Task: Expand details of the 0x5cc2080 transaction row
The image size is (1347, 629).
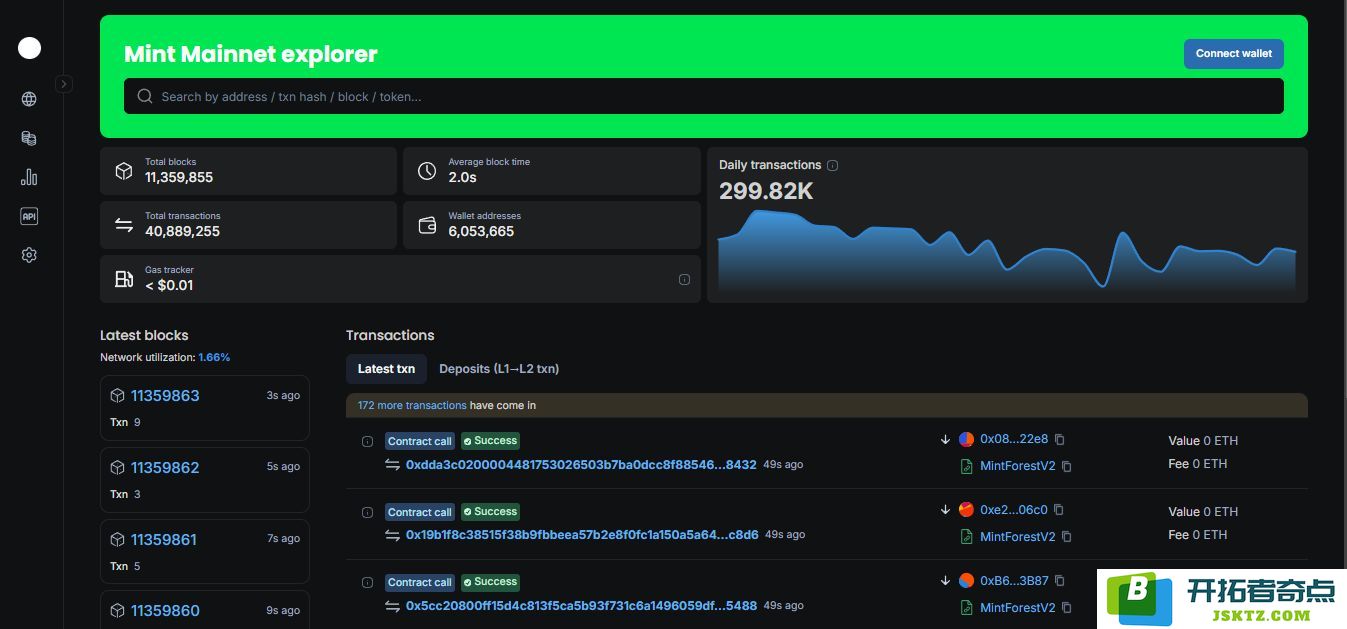Action: point(367,582)
